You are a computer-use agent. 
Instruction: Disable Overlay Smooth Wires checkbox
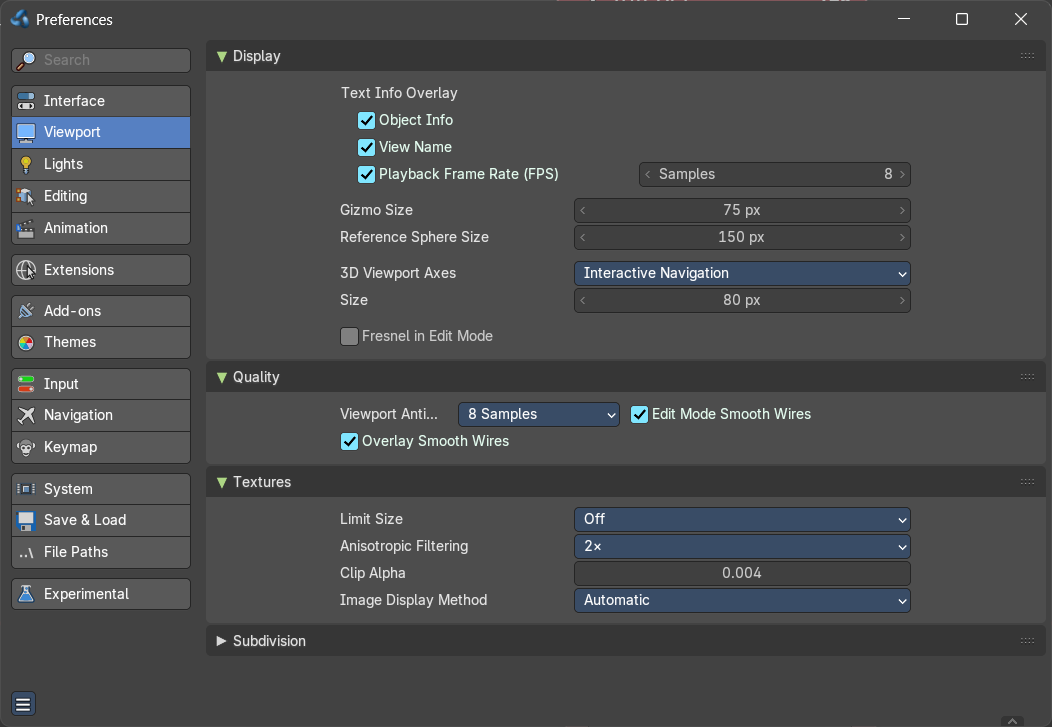click(349, 441)
